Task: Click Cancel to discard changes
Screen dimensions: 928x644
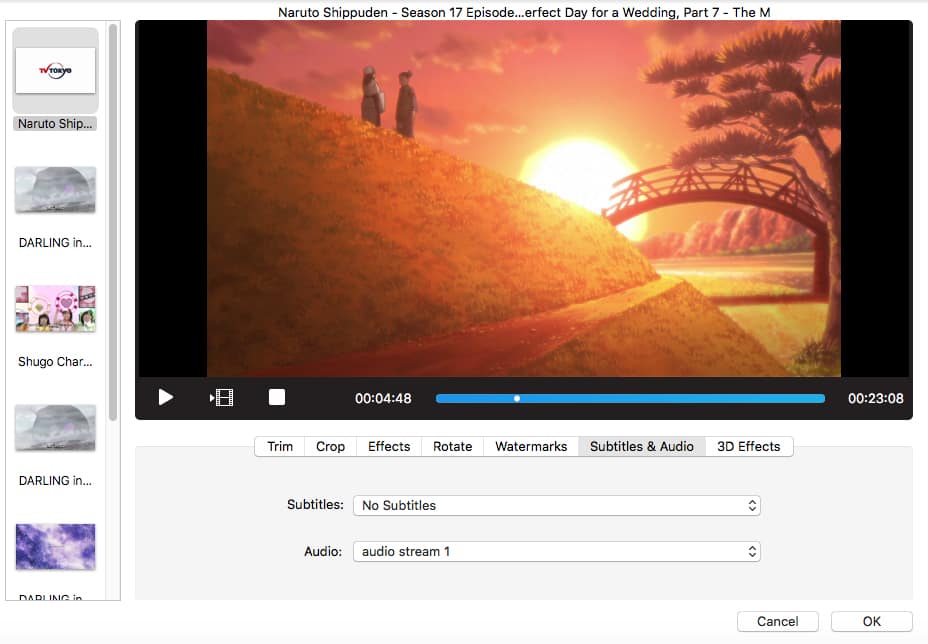Action: 777,621
